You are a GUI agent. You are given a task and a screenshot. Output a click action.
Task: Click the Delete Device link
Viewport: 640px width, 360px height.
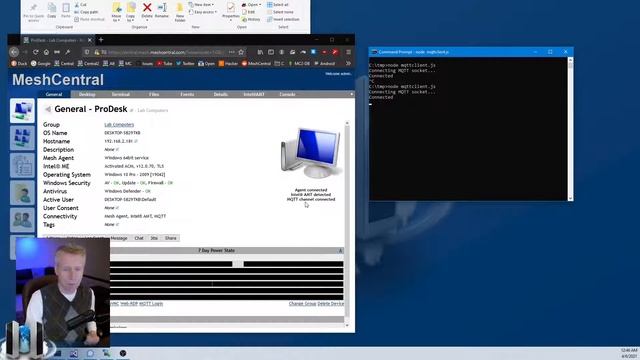pyautogui.click(x=331, y=304)
